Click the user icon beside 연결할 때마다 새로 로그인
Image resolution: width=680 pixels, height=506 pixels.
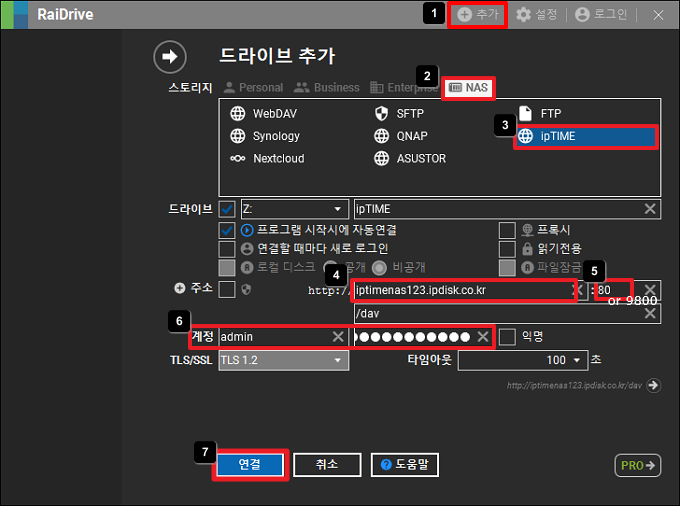(247, 249)
